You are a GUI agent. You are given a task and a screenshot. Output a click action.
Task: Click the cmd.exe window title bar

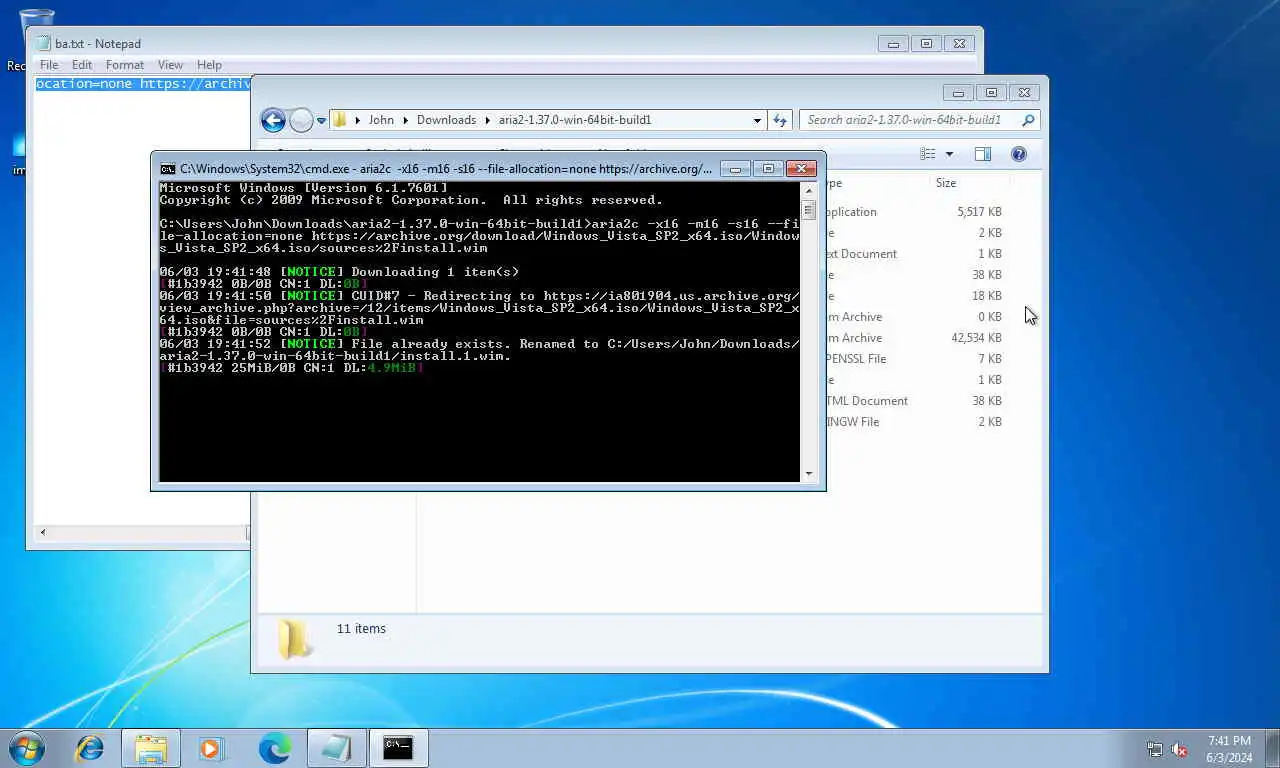pos(445,169)
